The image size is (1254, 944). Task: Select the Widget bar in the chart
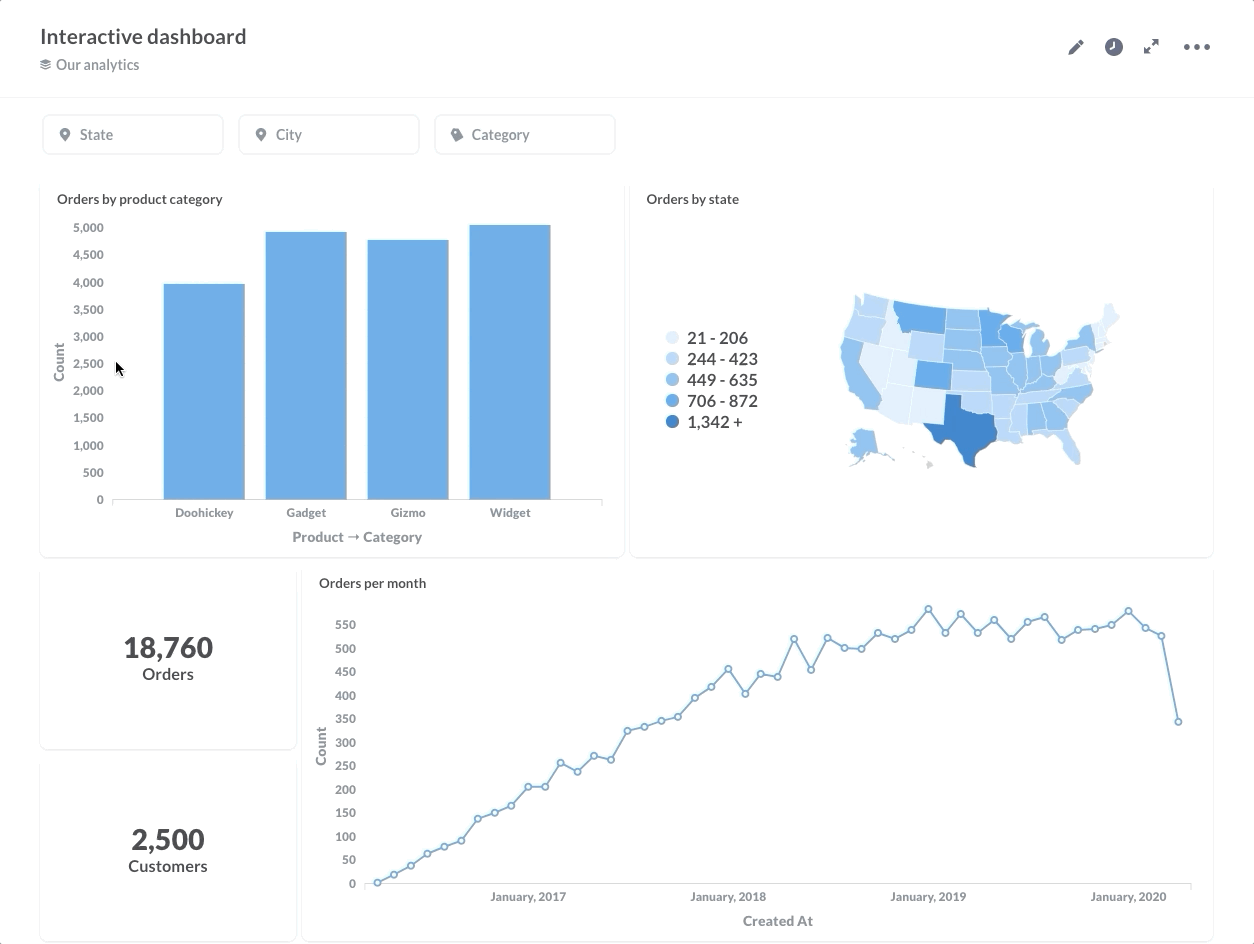[510, 362]
